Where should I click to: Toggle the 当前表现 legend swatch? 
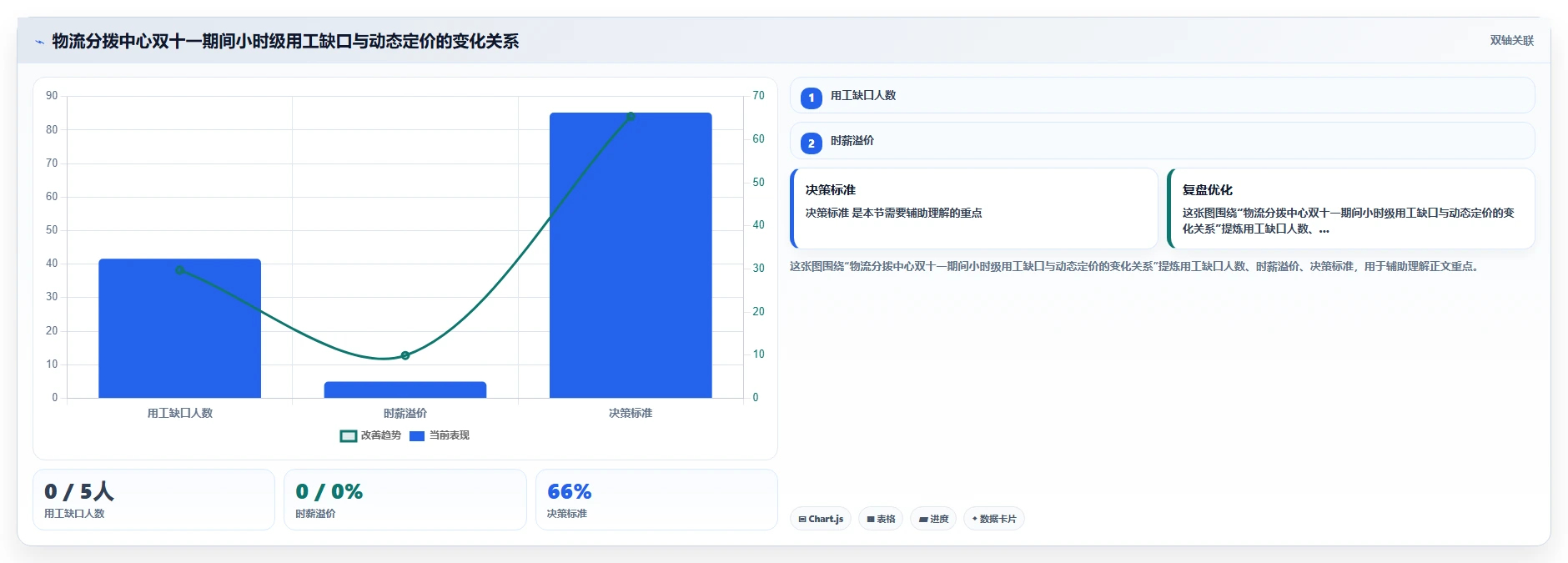[417, 435]
